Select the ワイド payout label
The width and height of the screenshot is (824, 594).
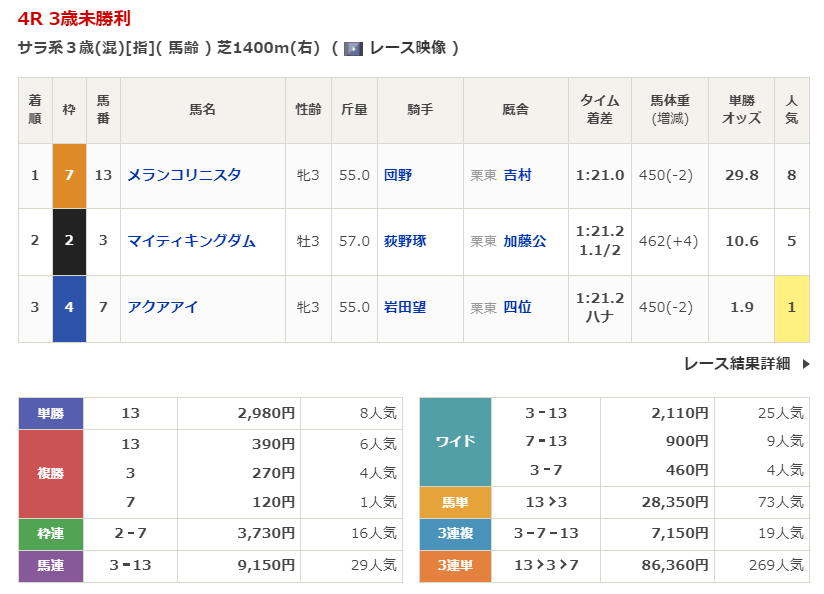coord(455,441)
